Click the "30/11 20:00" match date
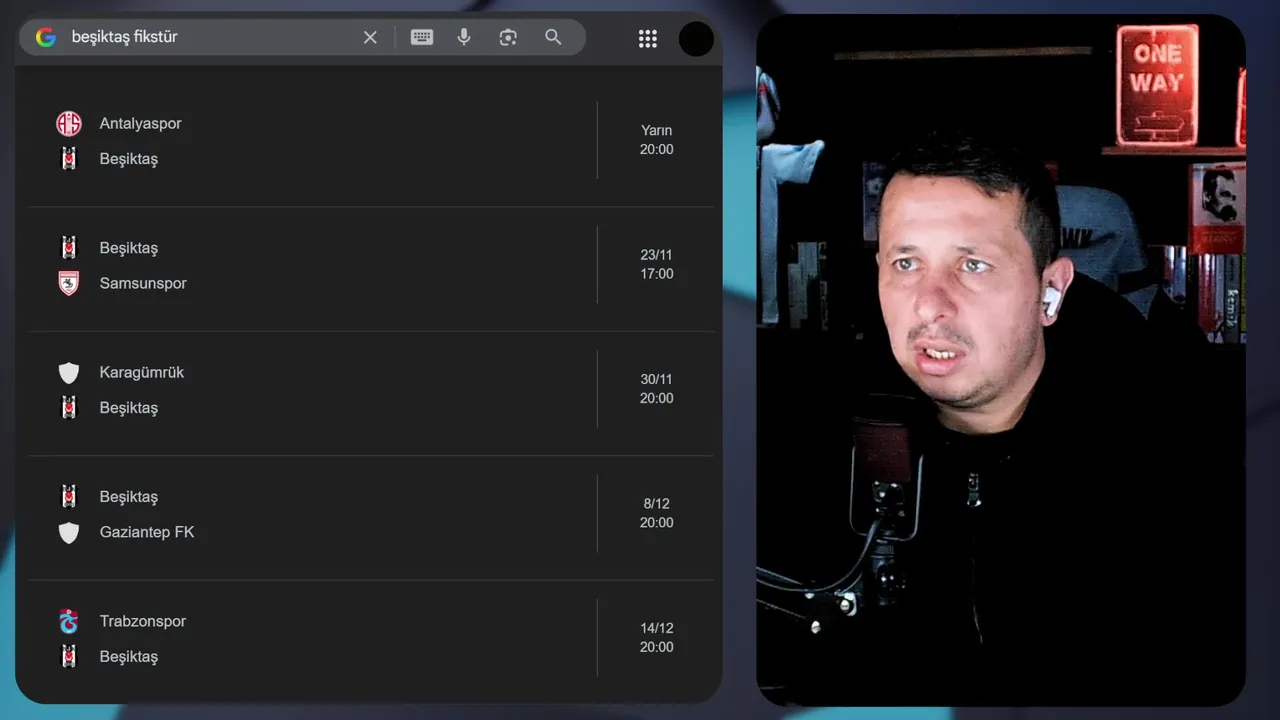 (657, 389)
